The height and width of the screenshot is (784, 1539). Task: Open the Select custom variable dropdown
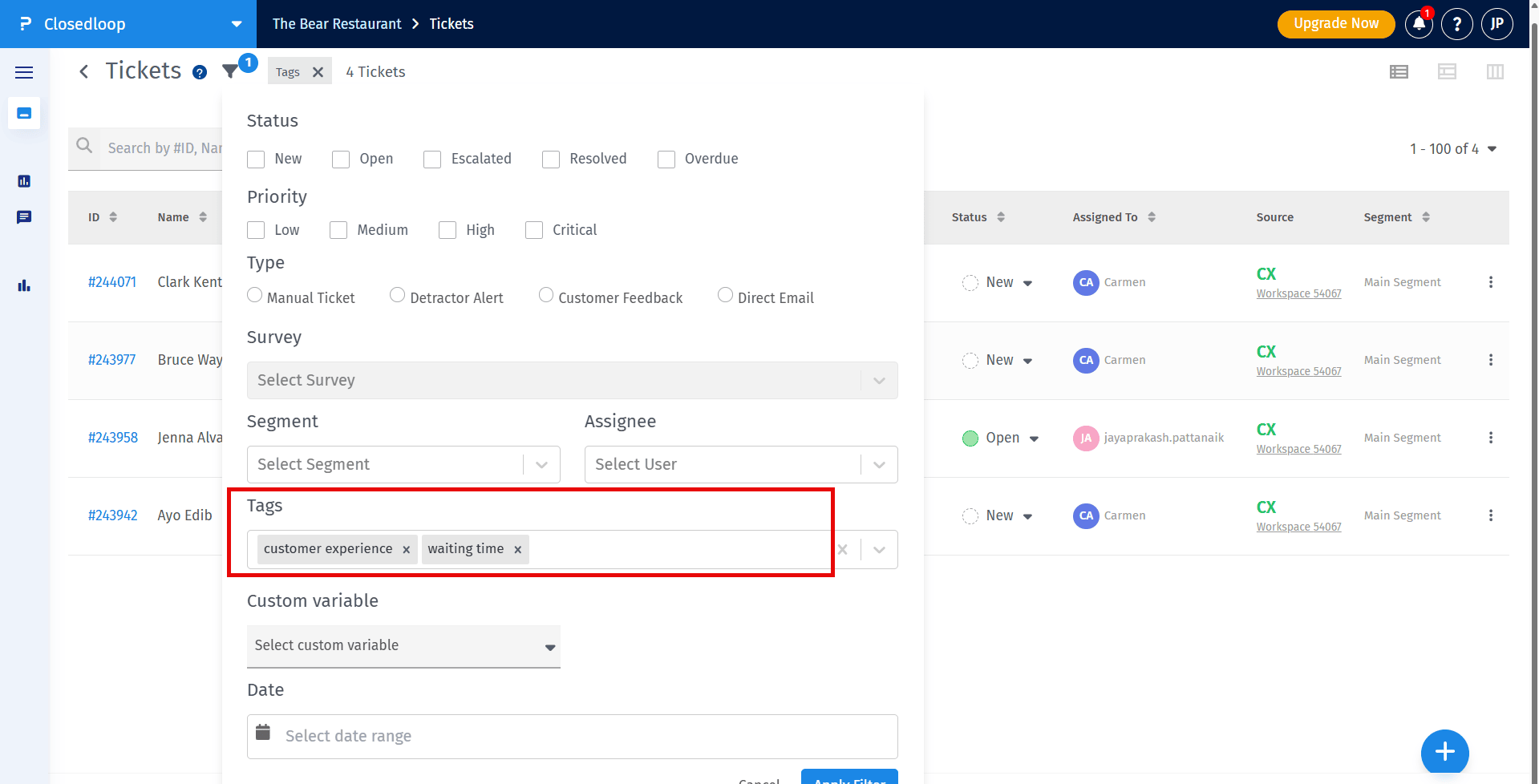[403, 646]
